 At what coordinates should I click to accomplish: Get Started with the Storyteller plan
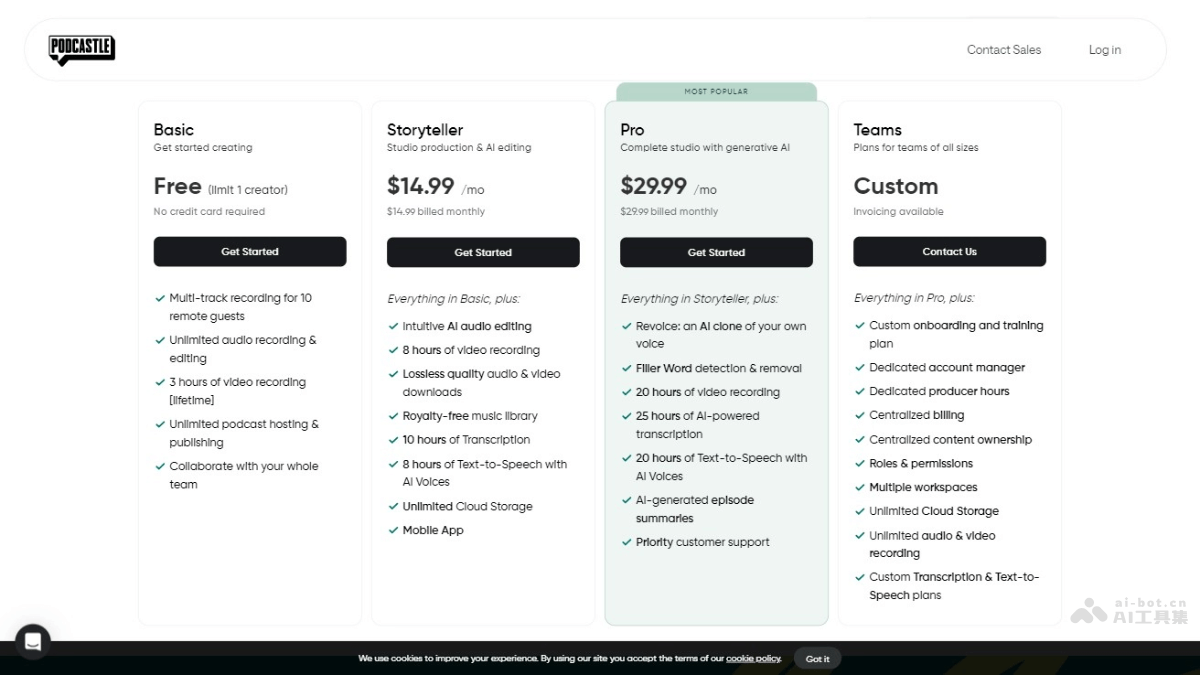483,252
